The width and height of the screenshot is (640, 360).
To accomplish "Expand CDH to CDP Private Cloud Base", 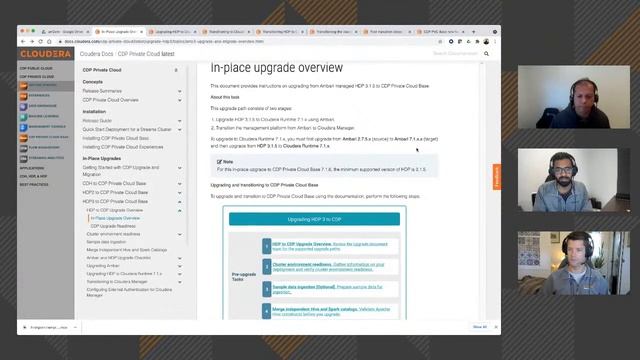I will click(180, 184).
